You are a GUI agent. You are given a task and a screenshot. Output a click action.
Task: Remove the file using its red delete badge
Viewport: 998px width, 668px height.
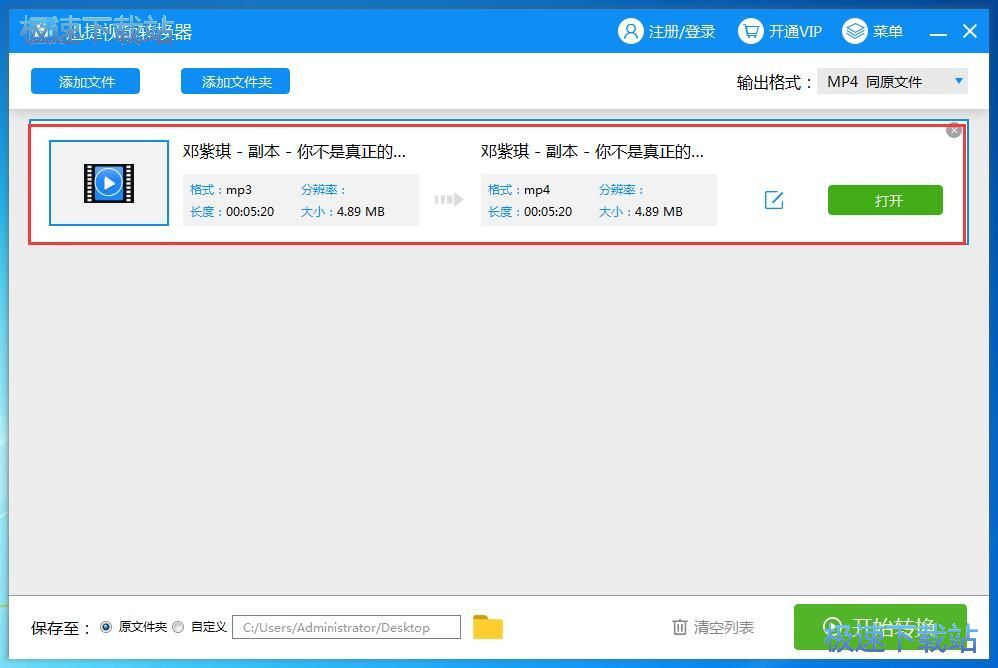click(954, 130)
